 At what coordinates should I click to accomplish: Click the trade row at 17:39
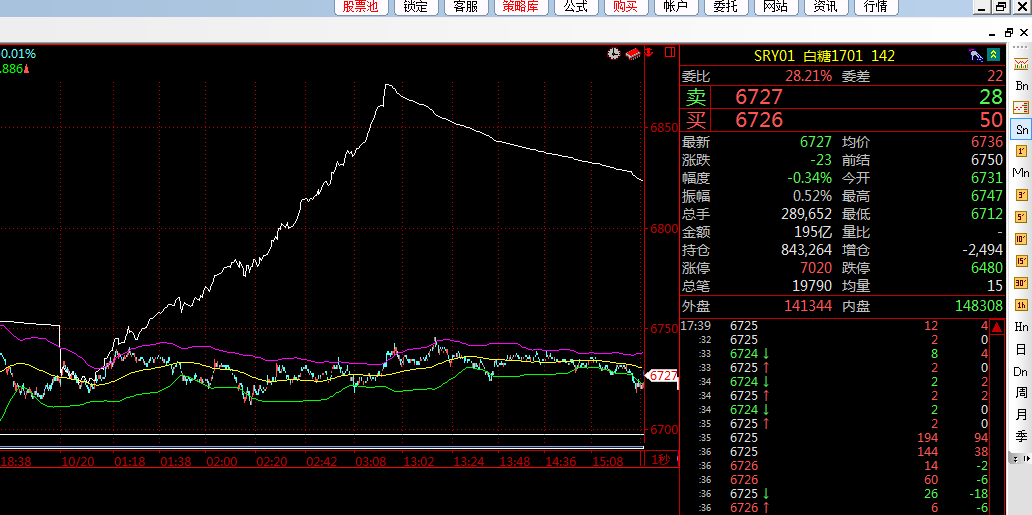pyautogui.click(x=835, y=325)
